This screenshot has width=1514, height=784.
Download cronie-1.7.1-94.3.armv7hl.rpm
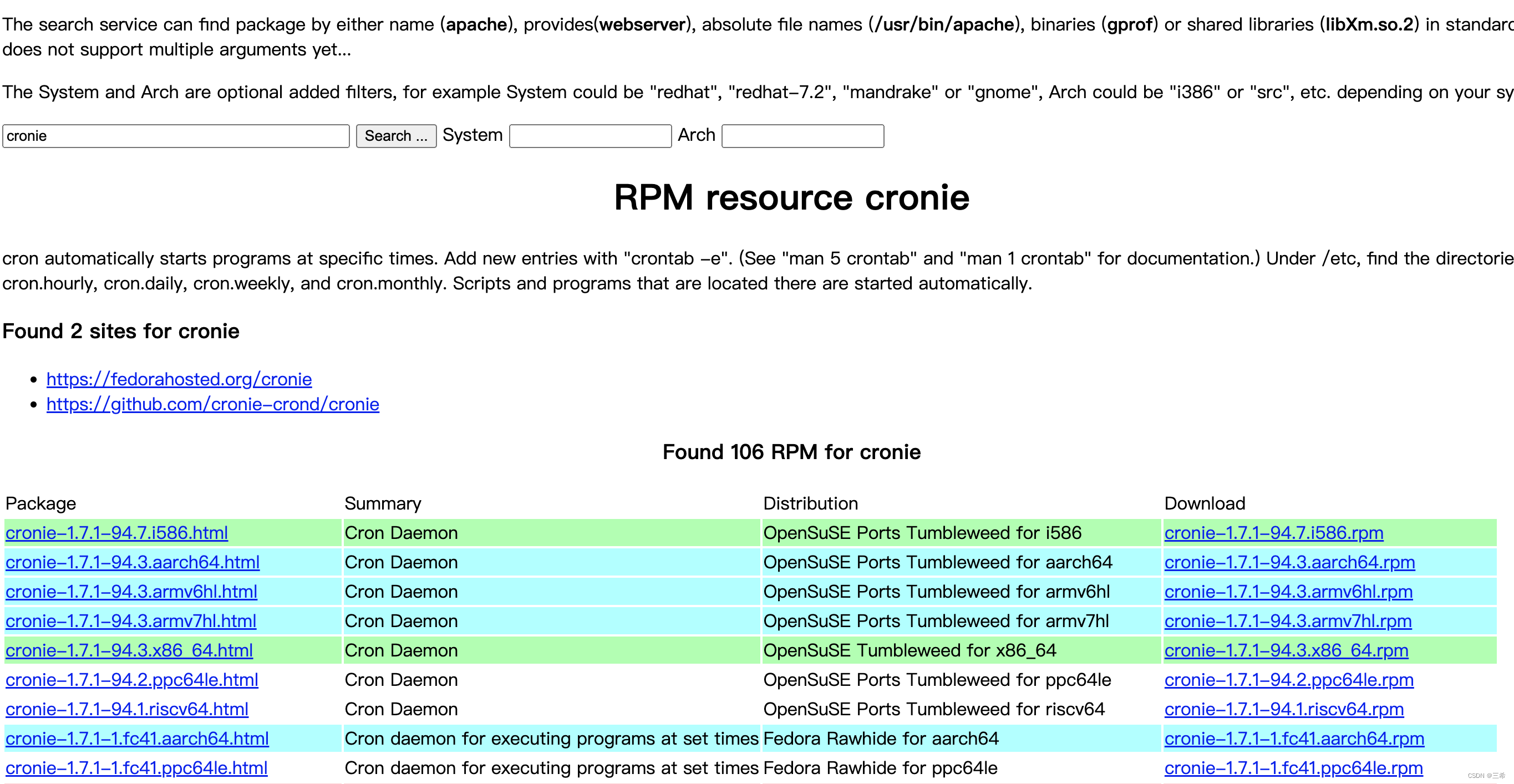click(x=1287, y=620)
